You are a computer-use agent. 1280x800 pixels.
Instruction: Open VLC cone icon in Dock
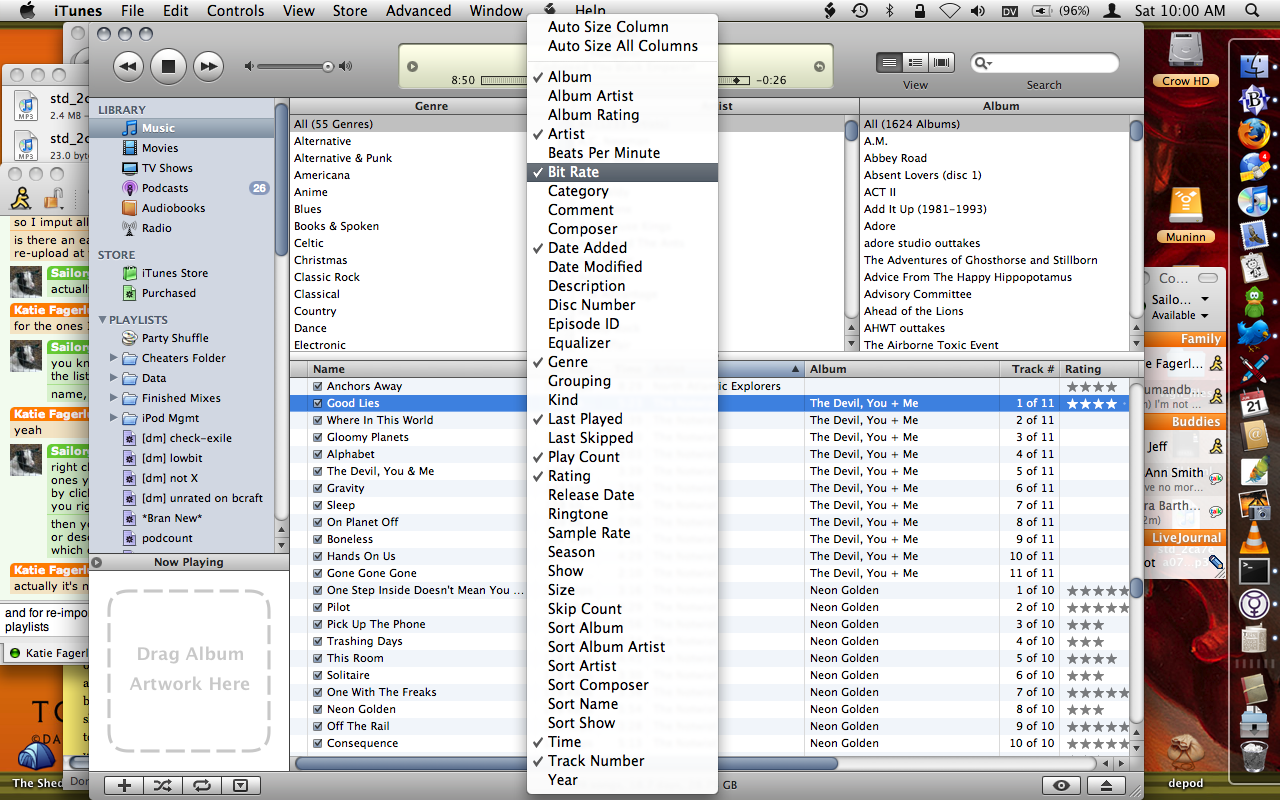coord(1253,537)
